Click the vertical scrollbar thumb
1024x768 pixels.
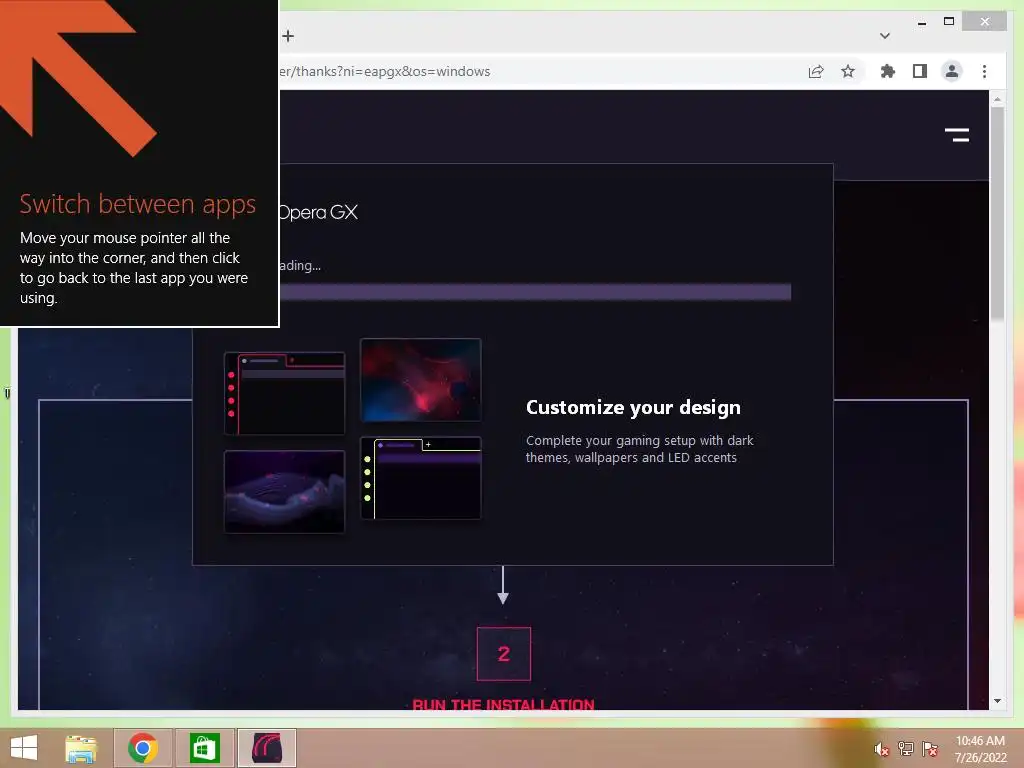[997, 214]
